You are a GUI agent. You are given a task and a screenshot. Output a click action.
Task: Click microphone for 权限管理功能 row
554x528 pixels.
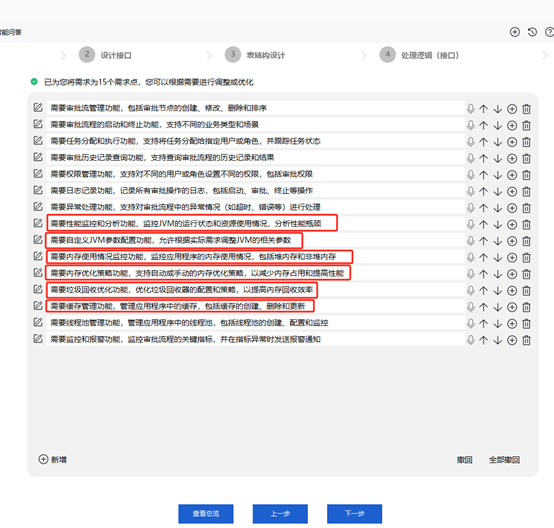tap(470, 175)
